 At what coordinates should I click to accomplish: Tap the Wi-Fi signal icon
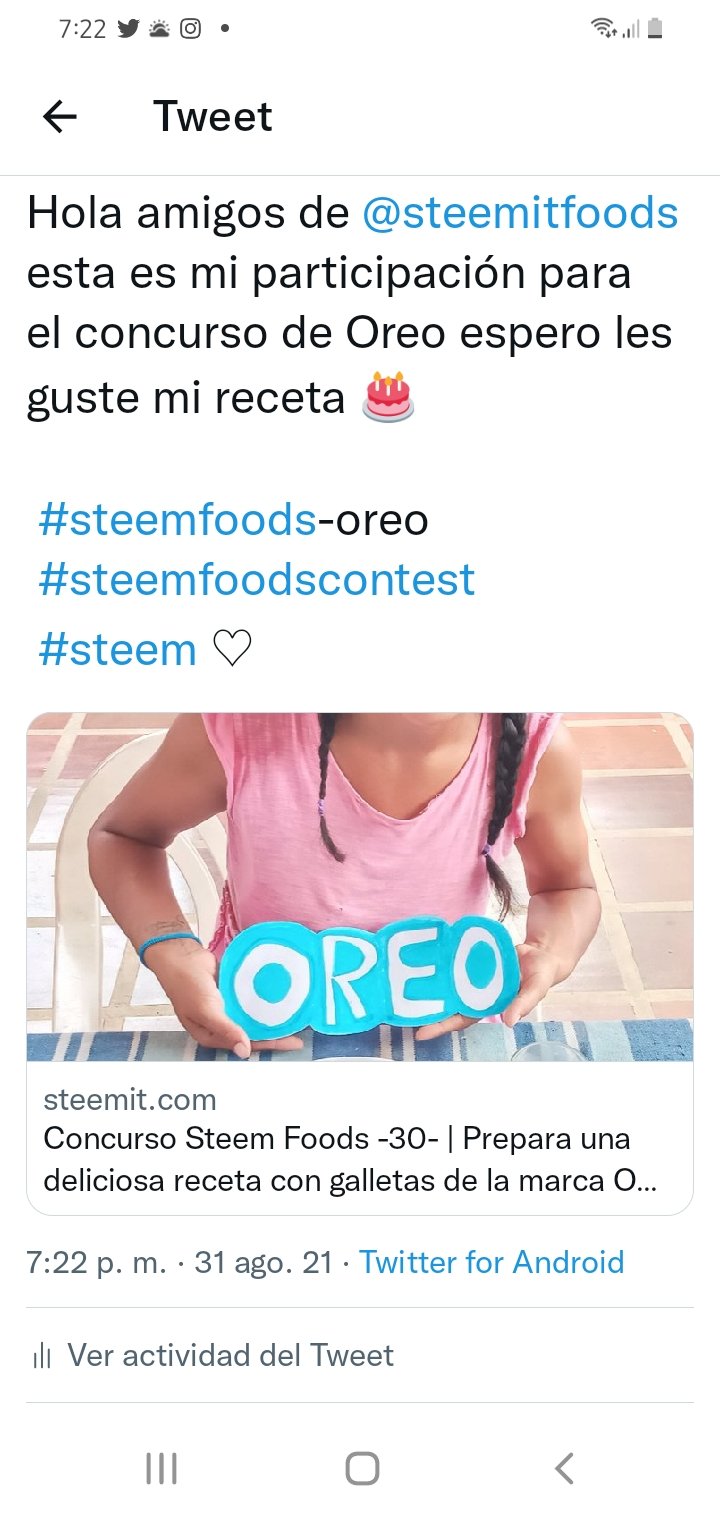click(x=603, y=29)
